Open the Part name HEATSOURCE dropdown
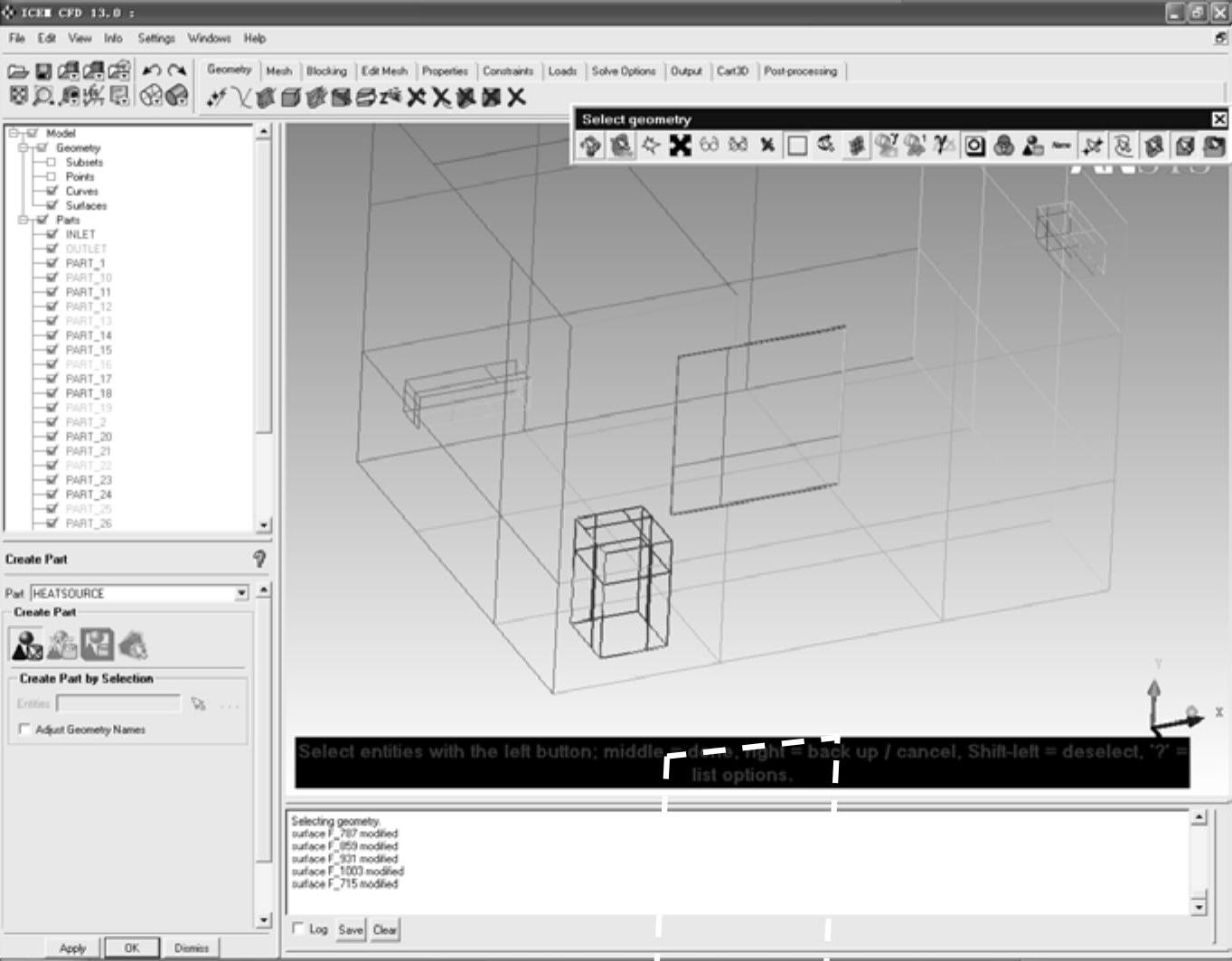The height and width of the screenshot is (961, 1232). click(x=241, y=593)
